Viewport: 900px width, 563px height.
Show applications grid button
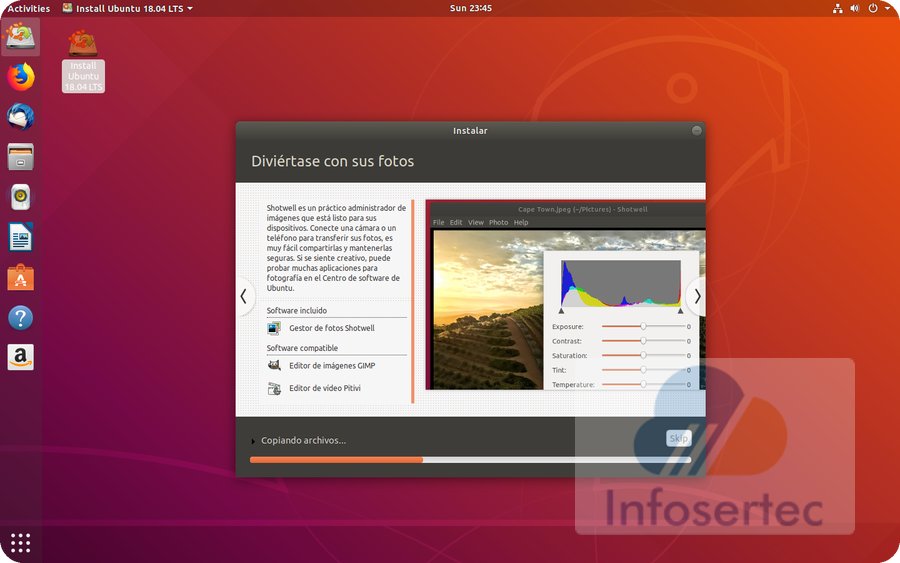[20, 542]
